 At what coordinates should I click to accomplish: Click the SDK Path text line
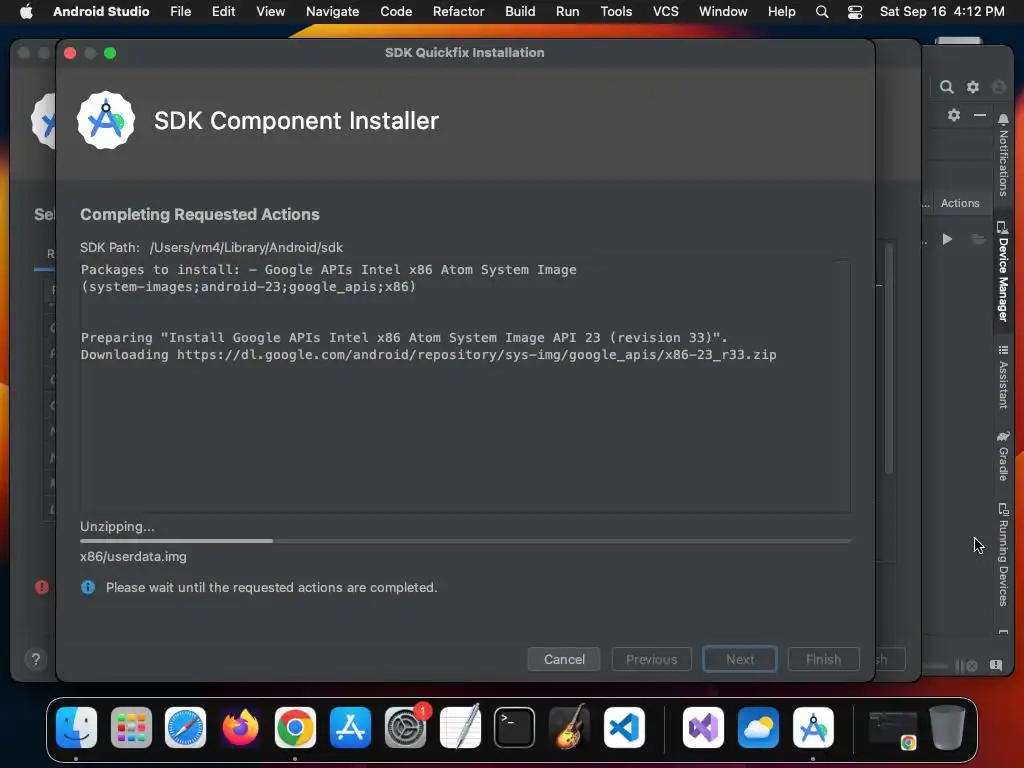pyautogui.click(x=211, y=248)
